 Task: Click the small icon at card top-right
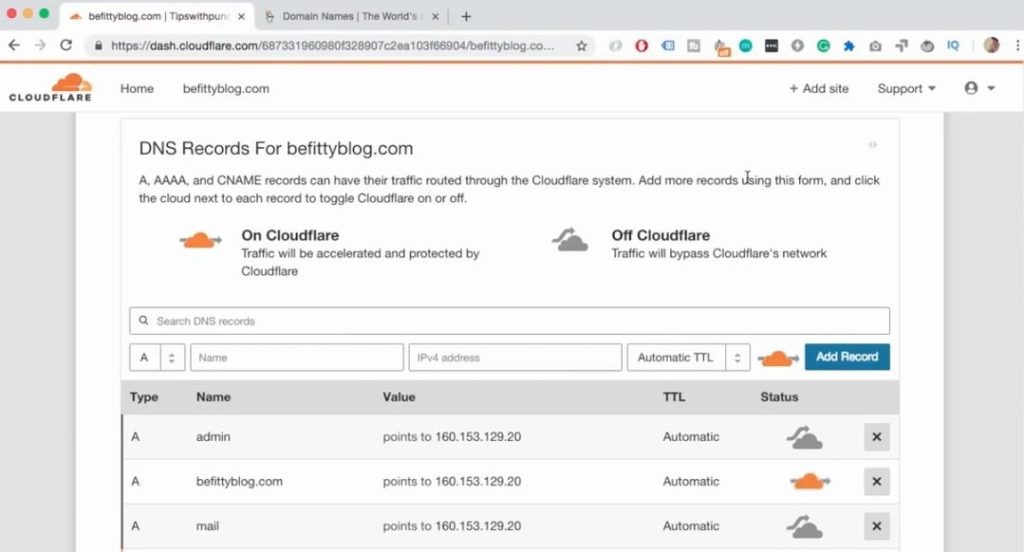872,145
